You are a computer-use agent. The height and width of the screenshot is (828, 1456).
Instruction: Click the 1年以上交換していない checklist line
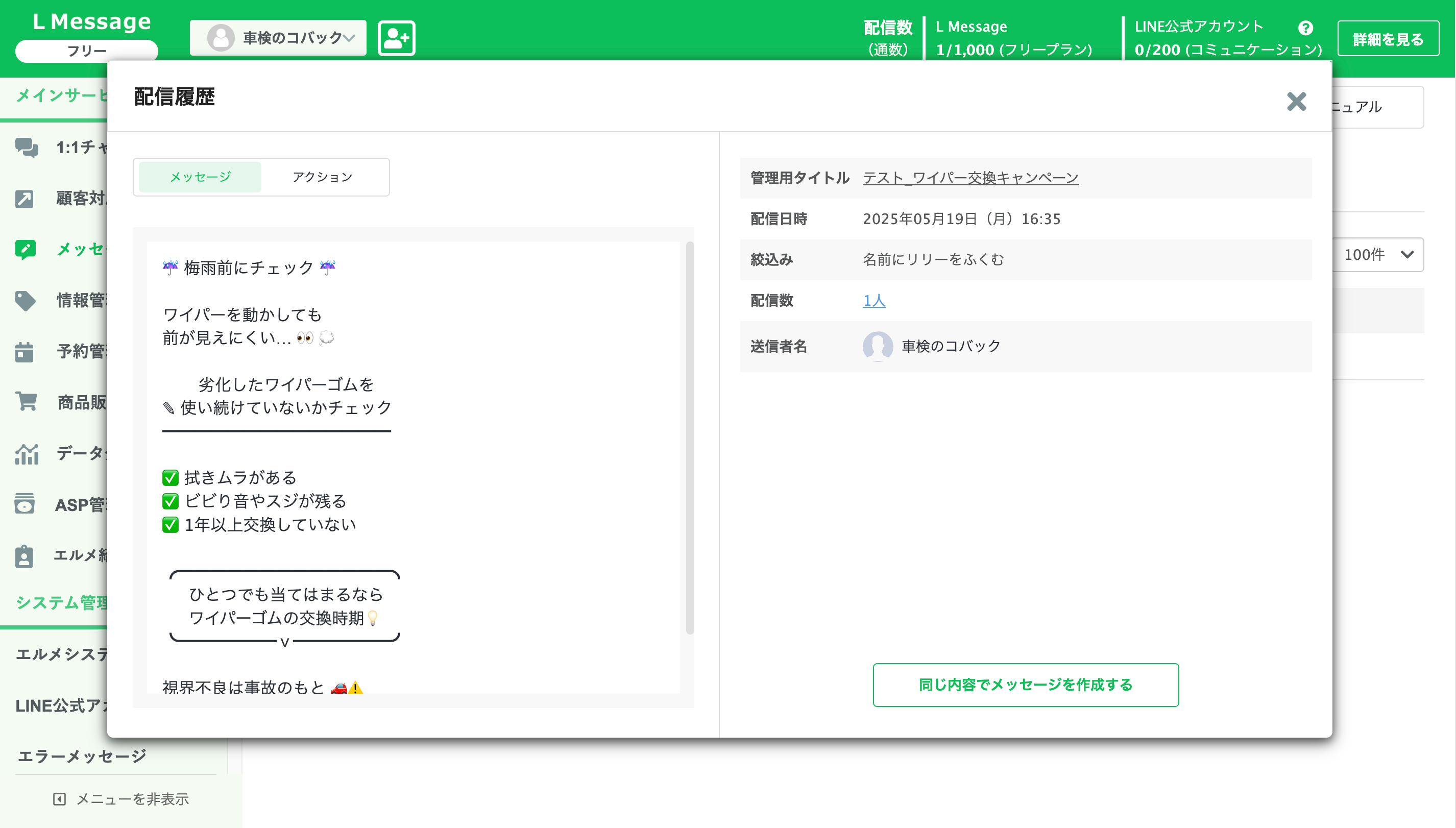tap(259, 524)
